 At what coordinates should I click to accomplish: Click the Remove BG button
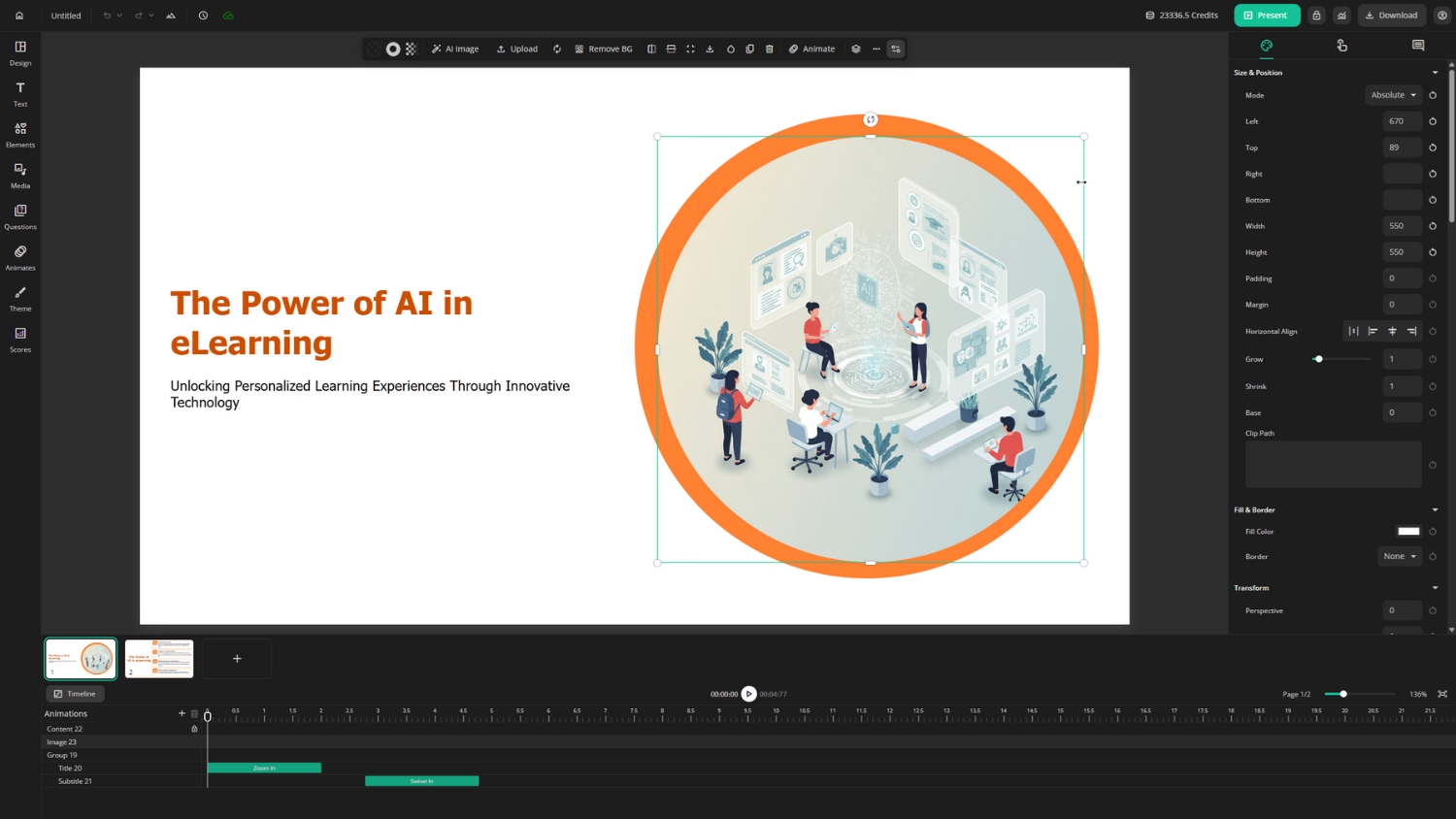pyautogui.click(x=603, y=49)
